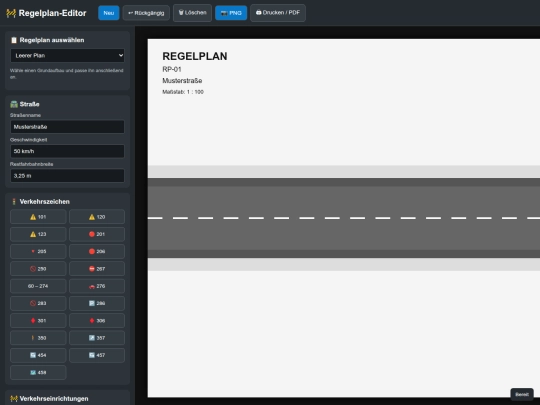This screenshot has height=405, width=540.
Task: Click the Maßstab 1 : 100 label
Action: coord(183,92)
